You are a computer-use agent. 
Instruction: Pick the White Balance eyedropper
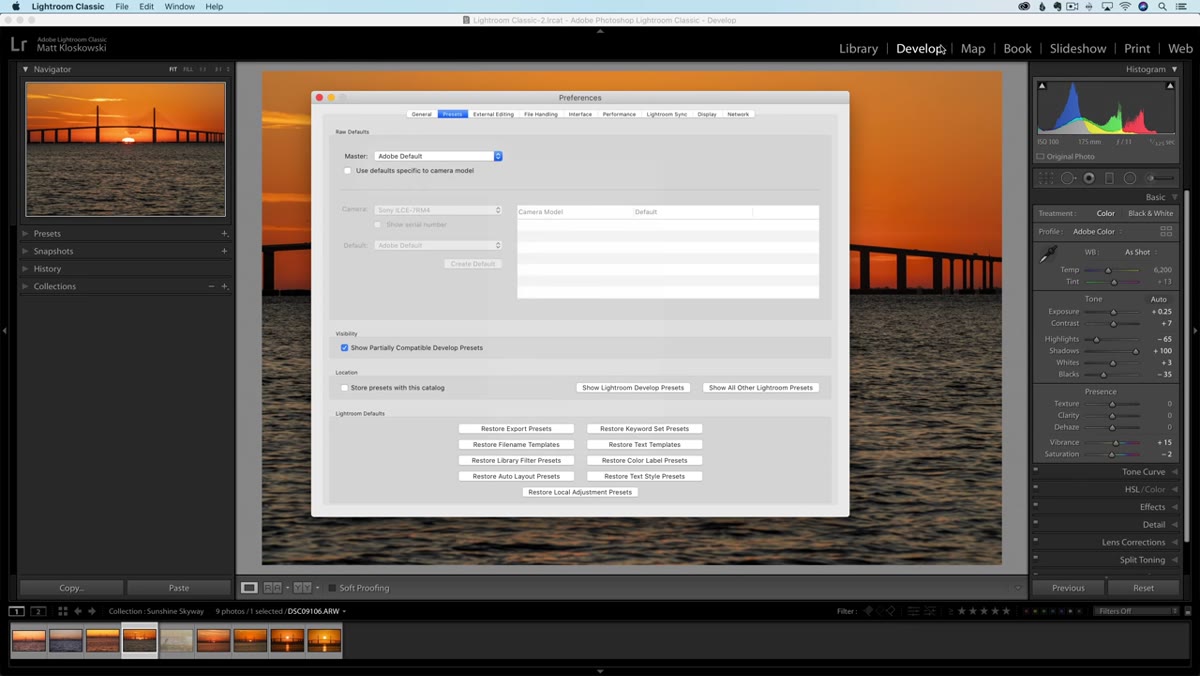tap(1048, 254)
